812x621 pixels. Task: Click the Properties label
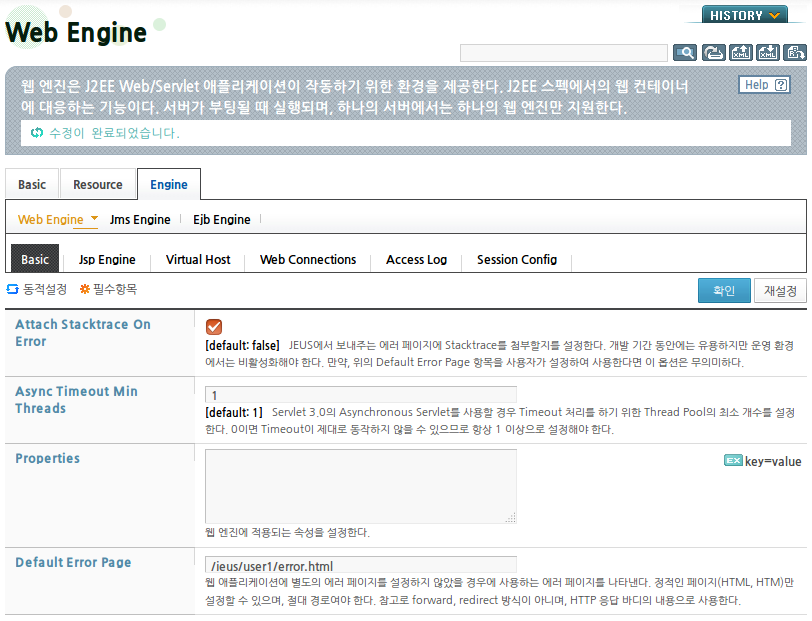point(48,458)
